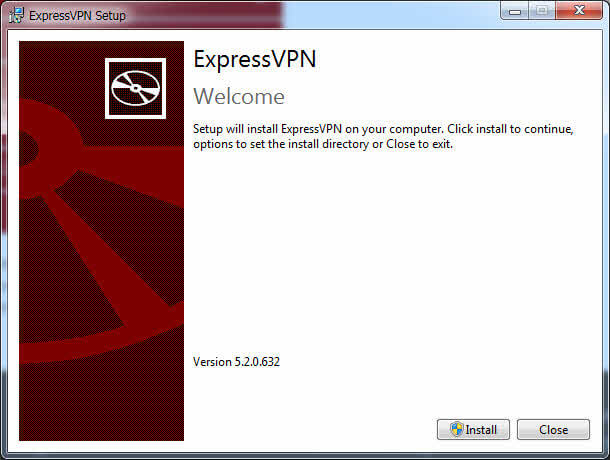
Task: Click the setup instructions paragraph
Action: pos(383,136)
